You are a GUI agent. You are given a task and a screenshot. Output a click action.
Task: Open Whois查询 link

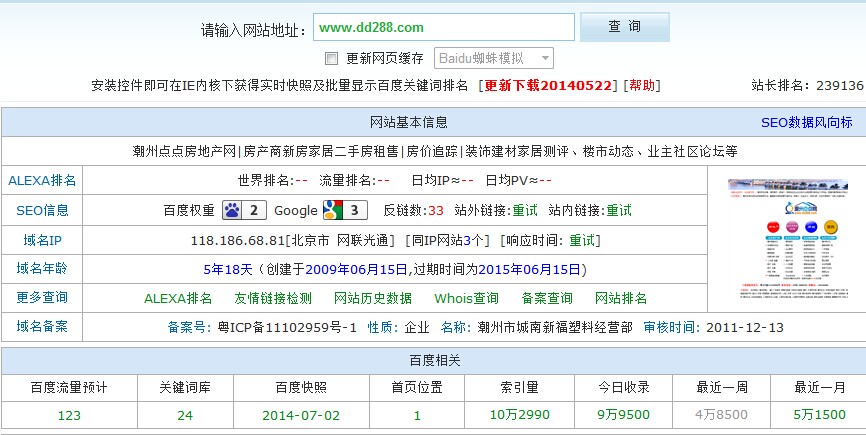coord(466,299)
